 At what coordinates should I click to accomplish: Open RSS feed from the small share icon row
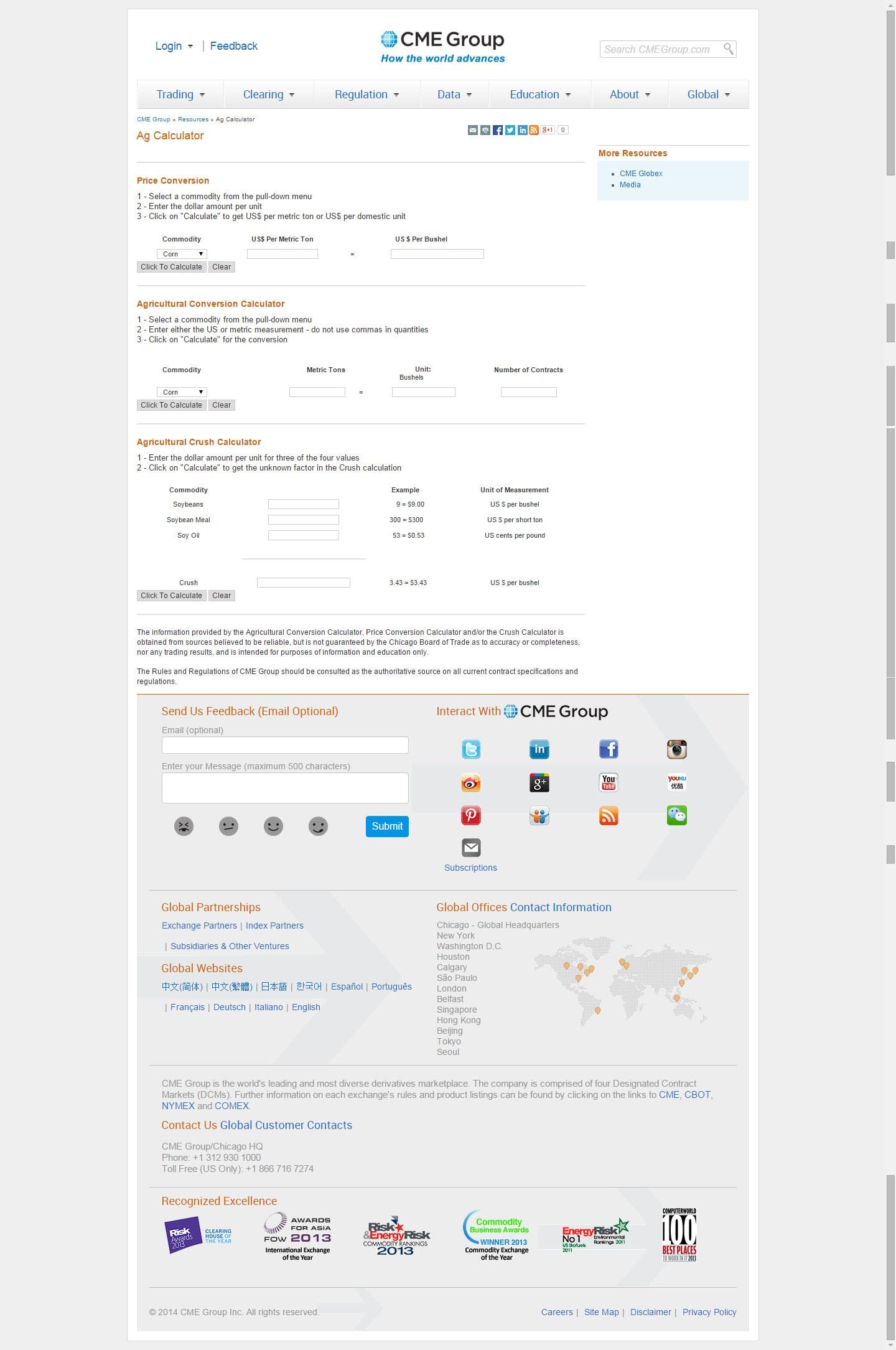pyautogui.click(x=534, y=130)
